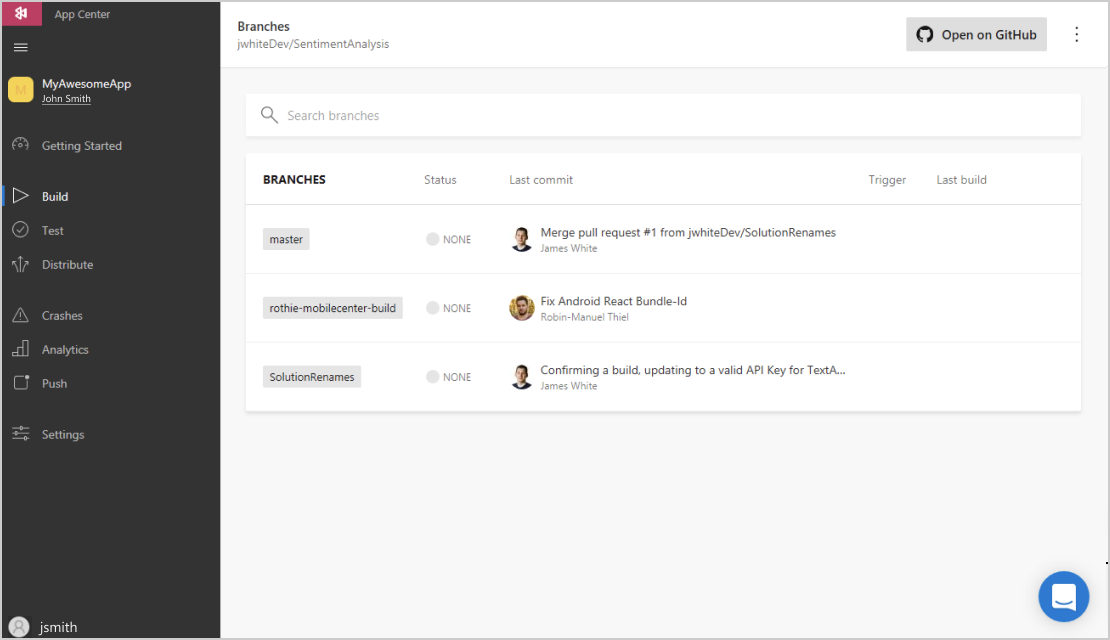Select Build in the sidebar
This screenshot has height=640, width=1110.
[x=55, y=197]
